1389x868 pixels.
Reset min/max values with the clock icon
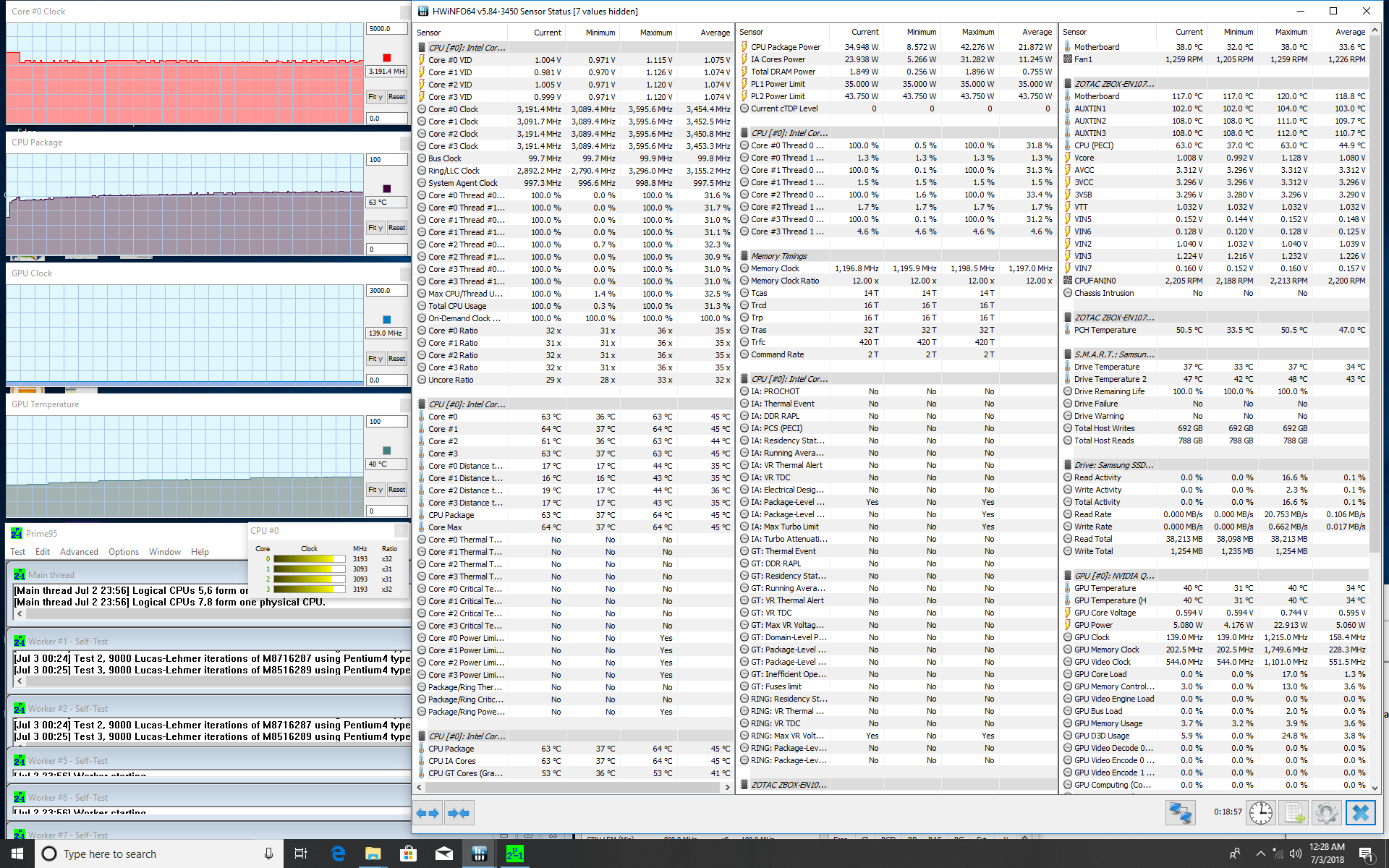pos(1261,813)
